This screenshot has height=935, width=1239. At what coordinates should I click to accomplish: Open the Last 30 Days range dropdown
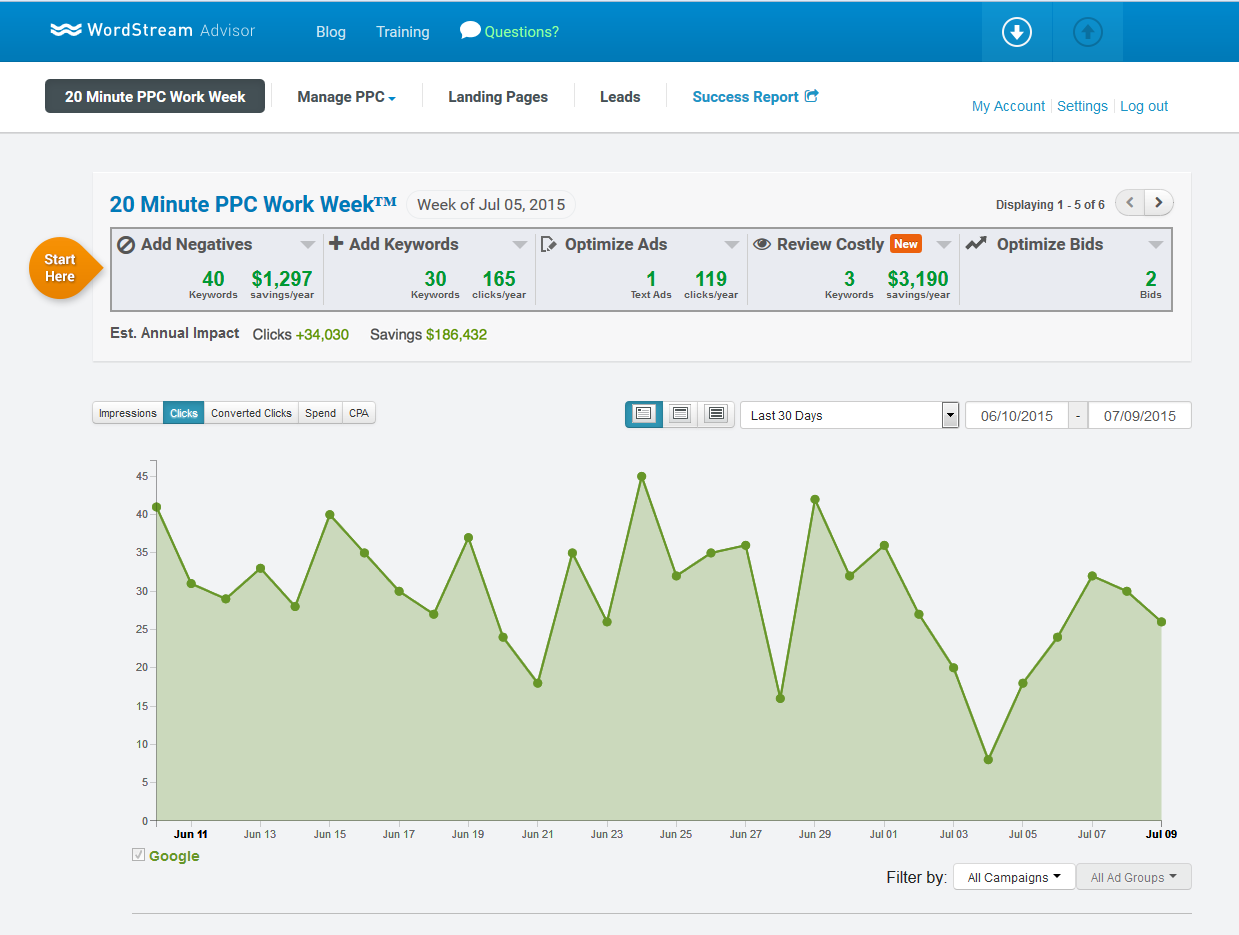click(850, 415)
